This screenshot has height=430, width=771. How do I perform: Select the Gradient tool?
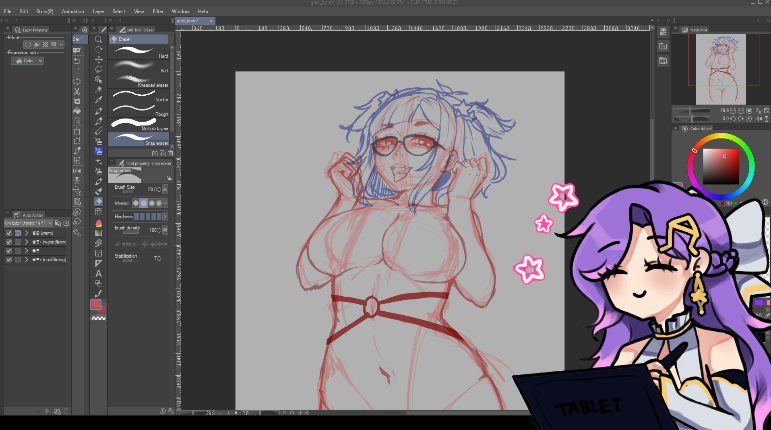(x=98, y=233)
